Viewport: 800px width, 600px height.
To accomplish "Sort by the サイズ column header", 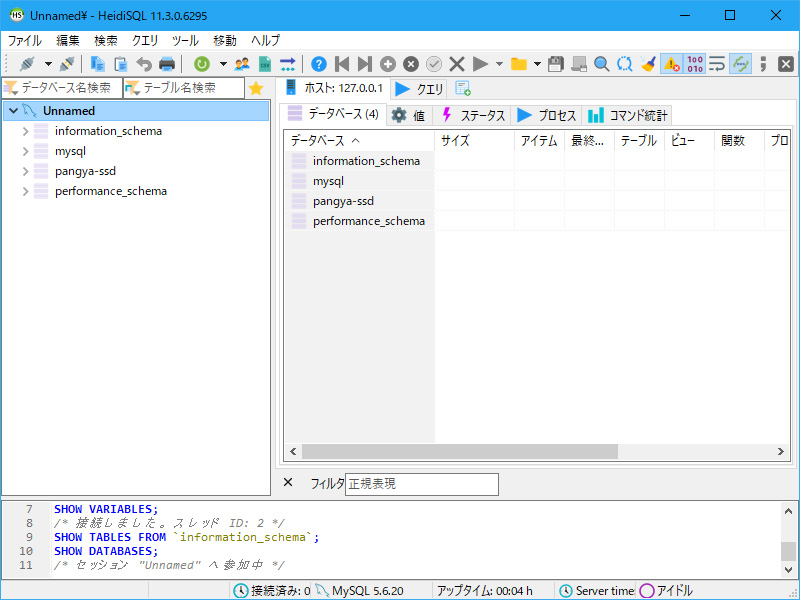I will point(474,140).
